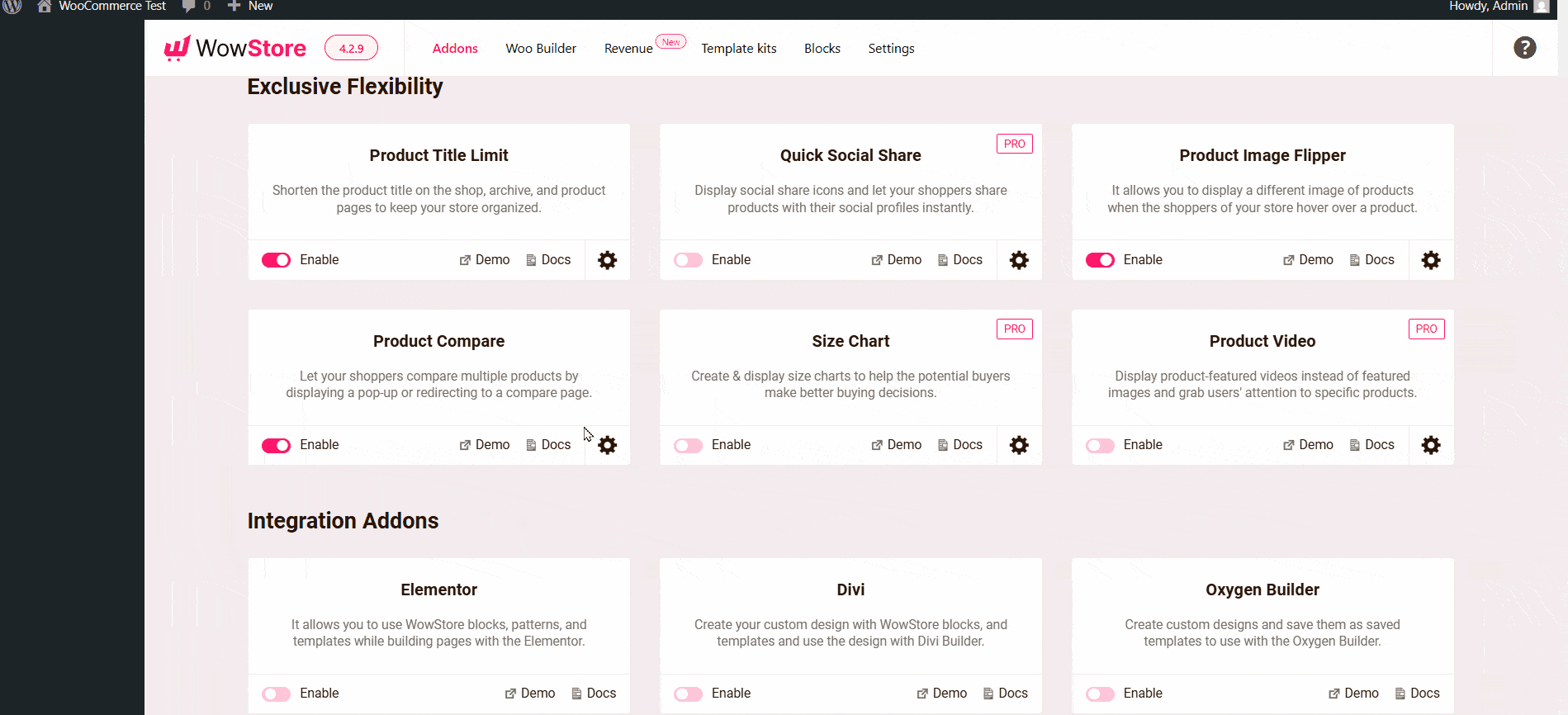Open Oxygen Builder Demo link

coord(1354,693)
